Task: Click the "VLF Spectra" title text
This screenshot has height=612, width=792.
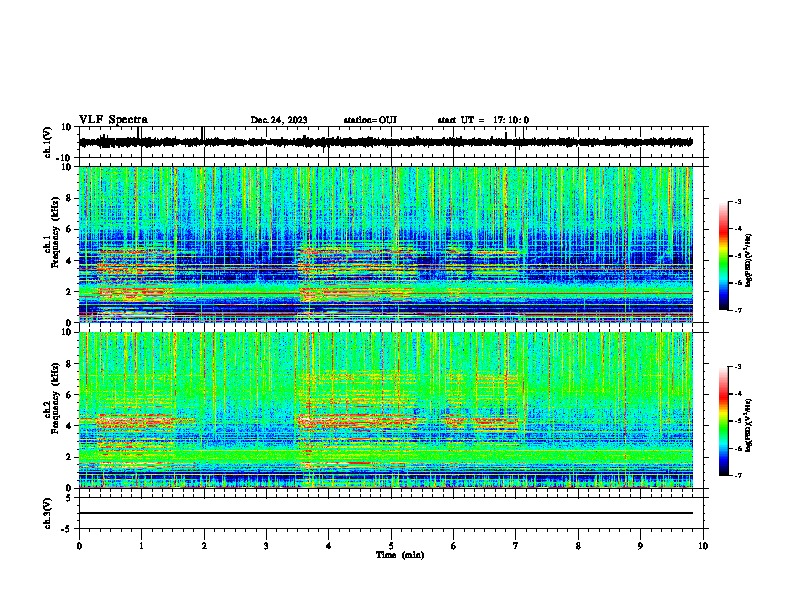Action: pyautogui.click(x=113, y=120)
